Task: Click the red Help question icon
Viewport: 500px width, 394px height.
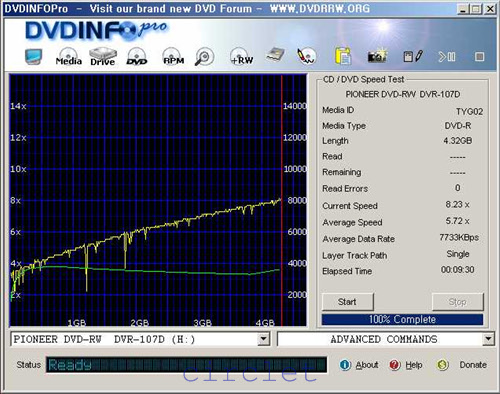Action: point(395,365)
